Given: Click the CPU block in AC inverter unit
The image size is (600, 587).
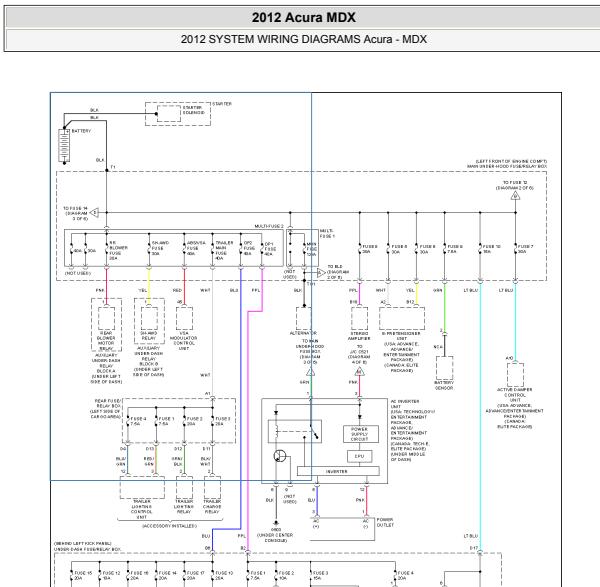Looking at the screenshot, I should click(360, 454).
